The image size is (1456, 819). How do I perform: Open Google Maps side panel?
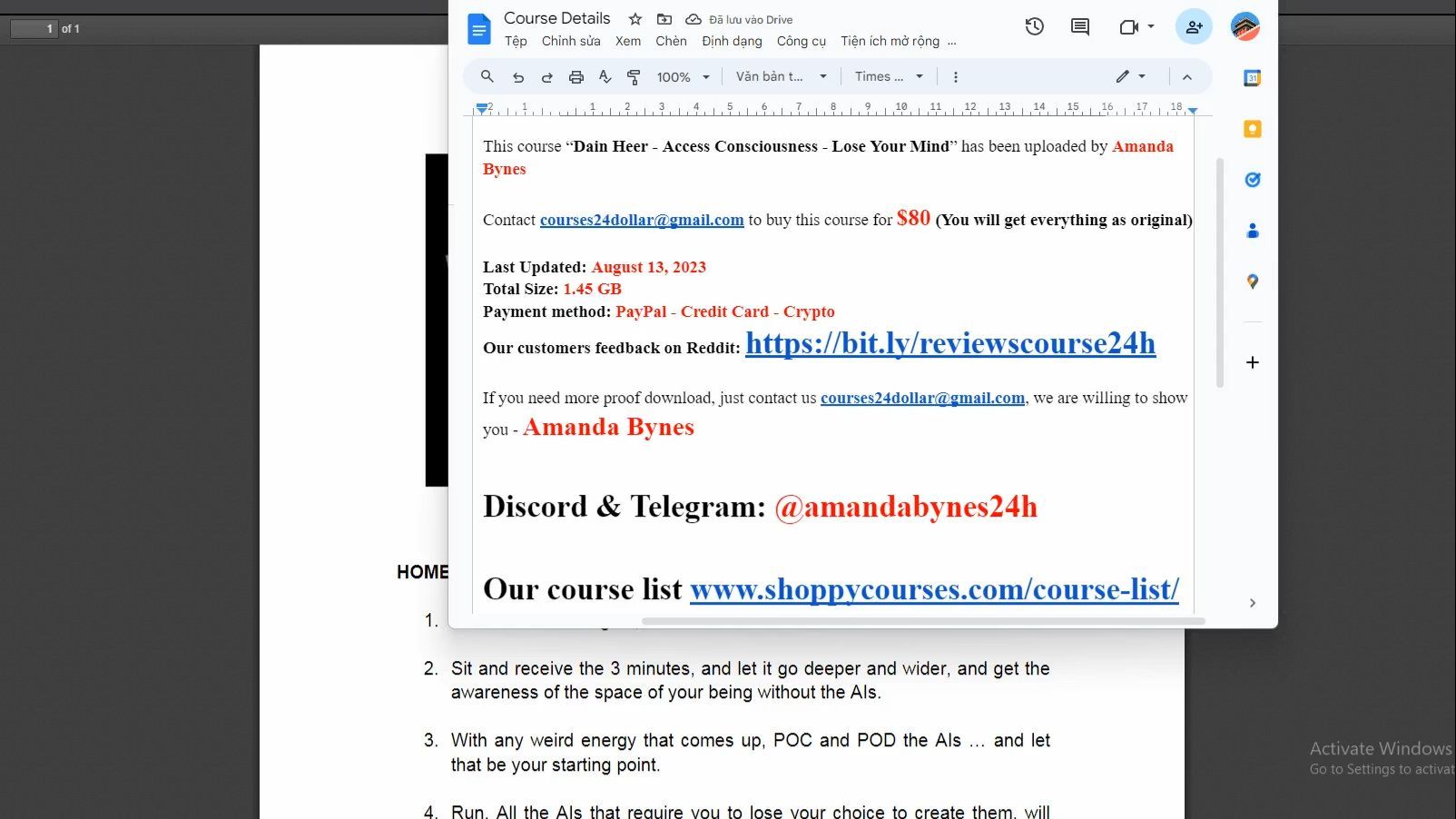tap(1253, 281)
